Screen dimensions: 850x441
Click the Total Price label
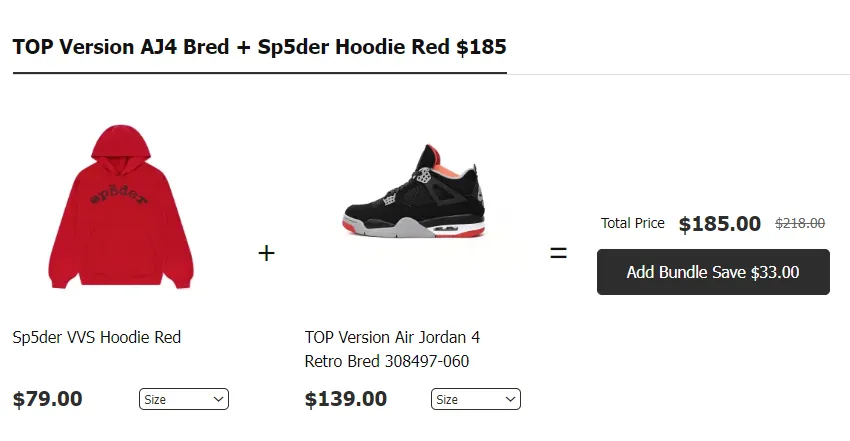[x=633, y=223]
